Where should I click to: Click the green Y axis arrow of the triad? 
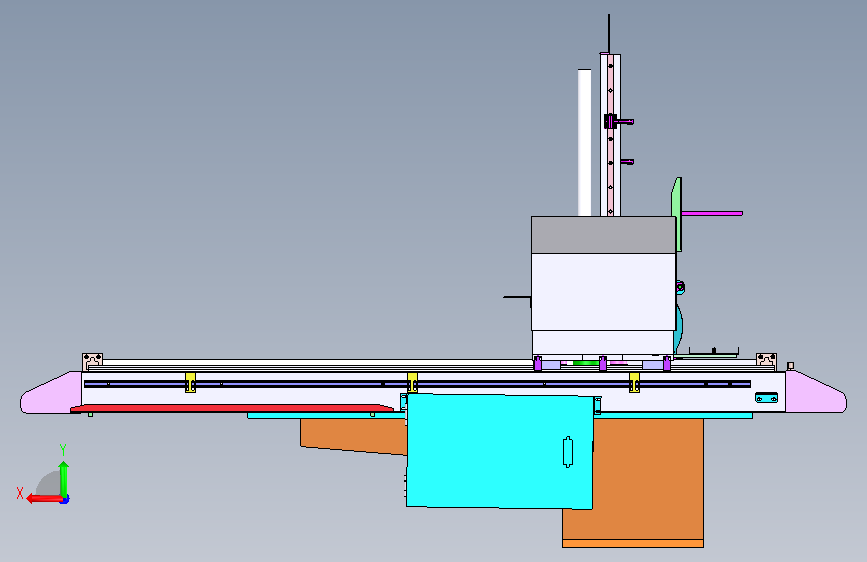point(64,479)
